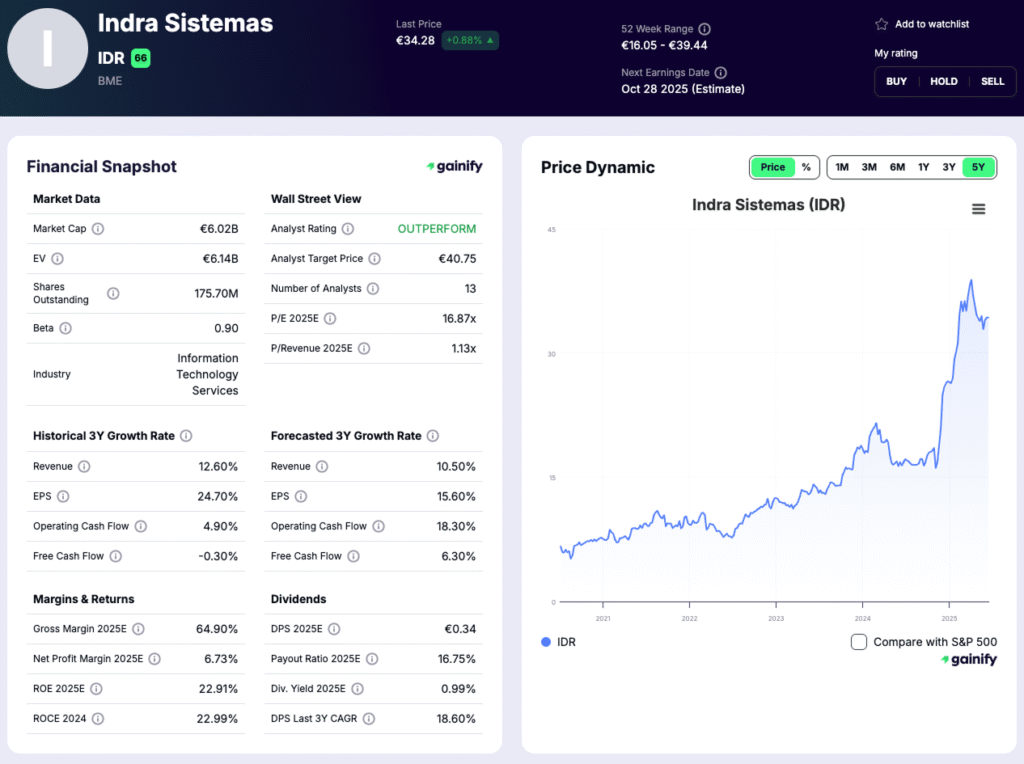Enable Compare with S&P 500 checkbox
Screen dimensions: 1024x764
tap(858, 642)
